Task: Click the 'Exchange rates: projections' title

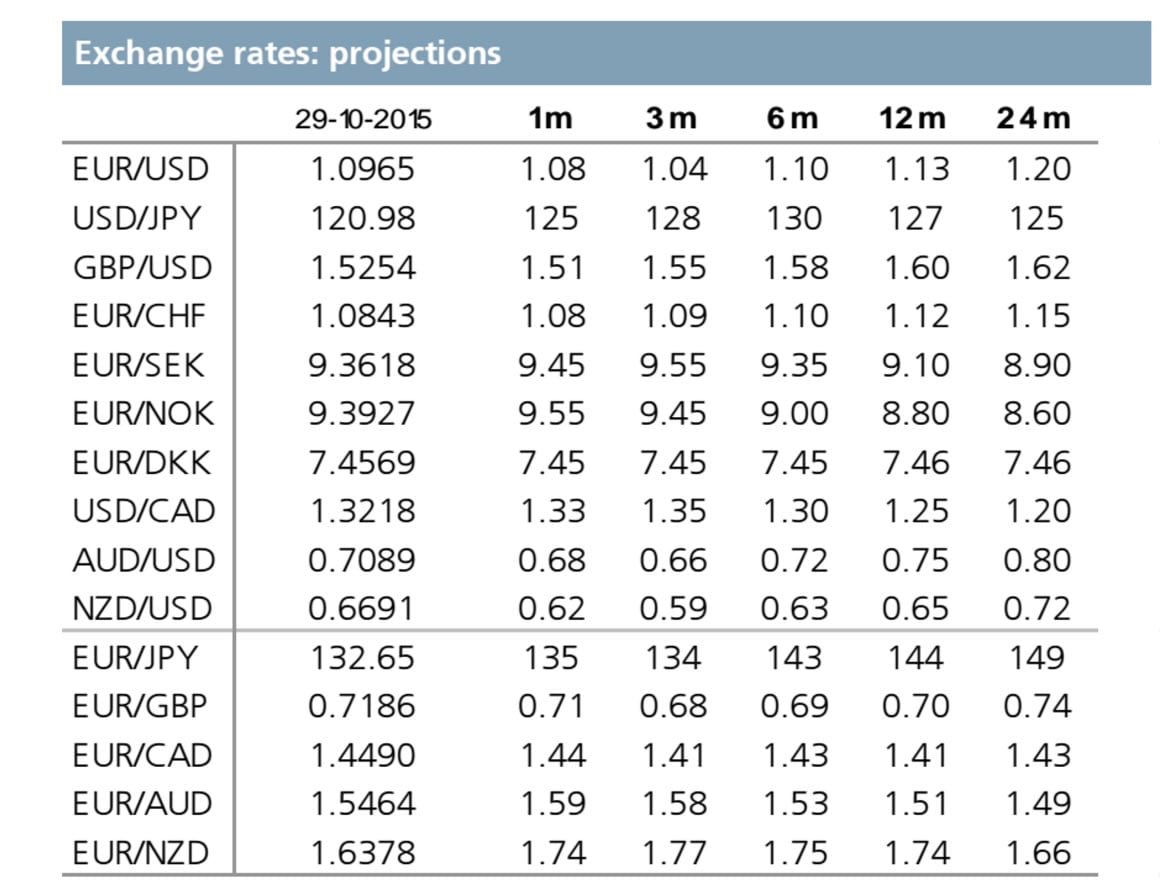Action: click(288, 53)
